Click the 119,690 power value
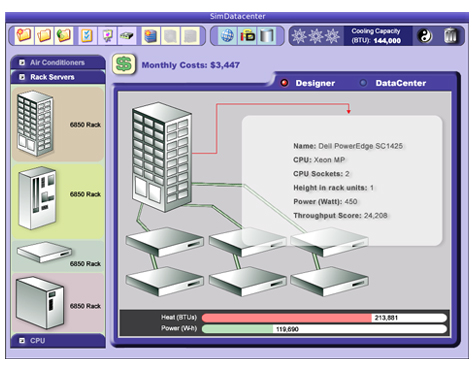Viewport: 474px width, 371px height. tap(287, 329)
